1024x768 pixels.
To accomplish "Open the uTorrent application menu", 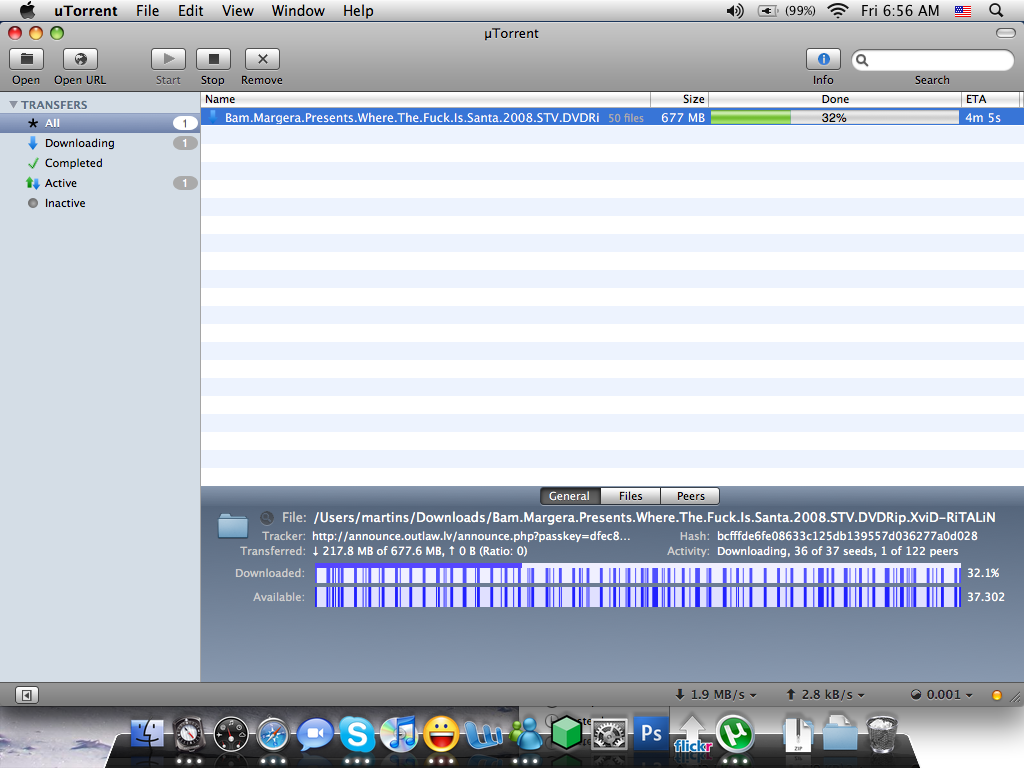I will tap(86, 11).
